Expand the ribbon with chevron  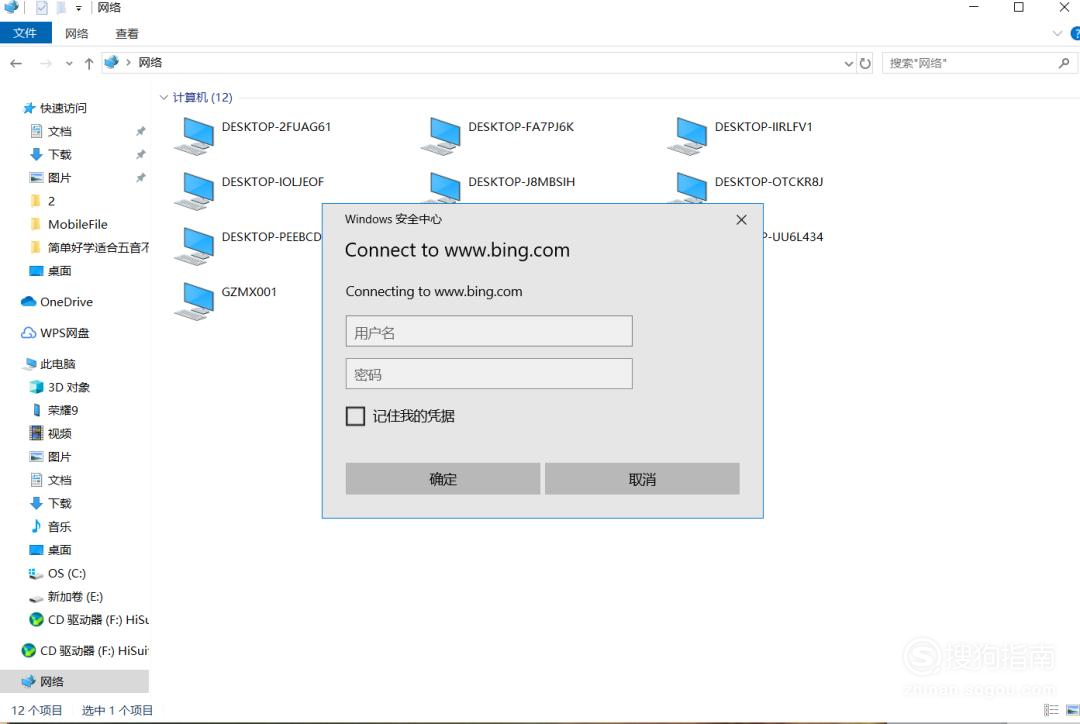[1057, 34]
